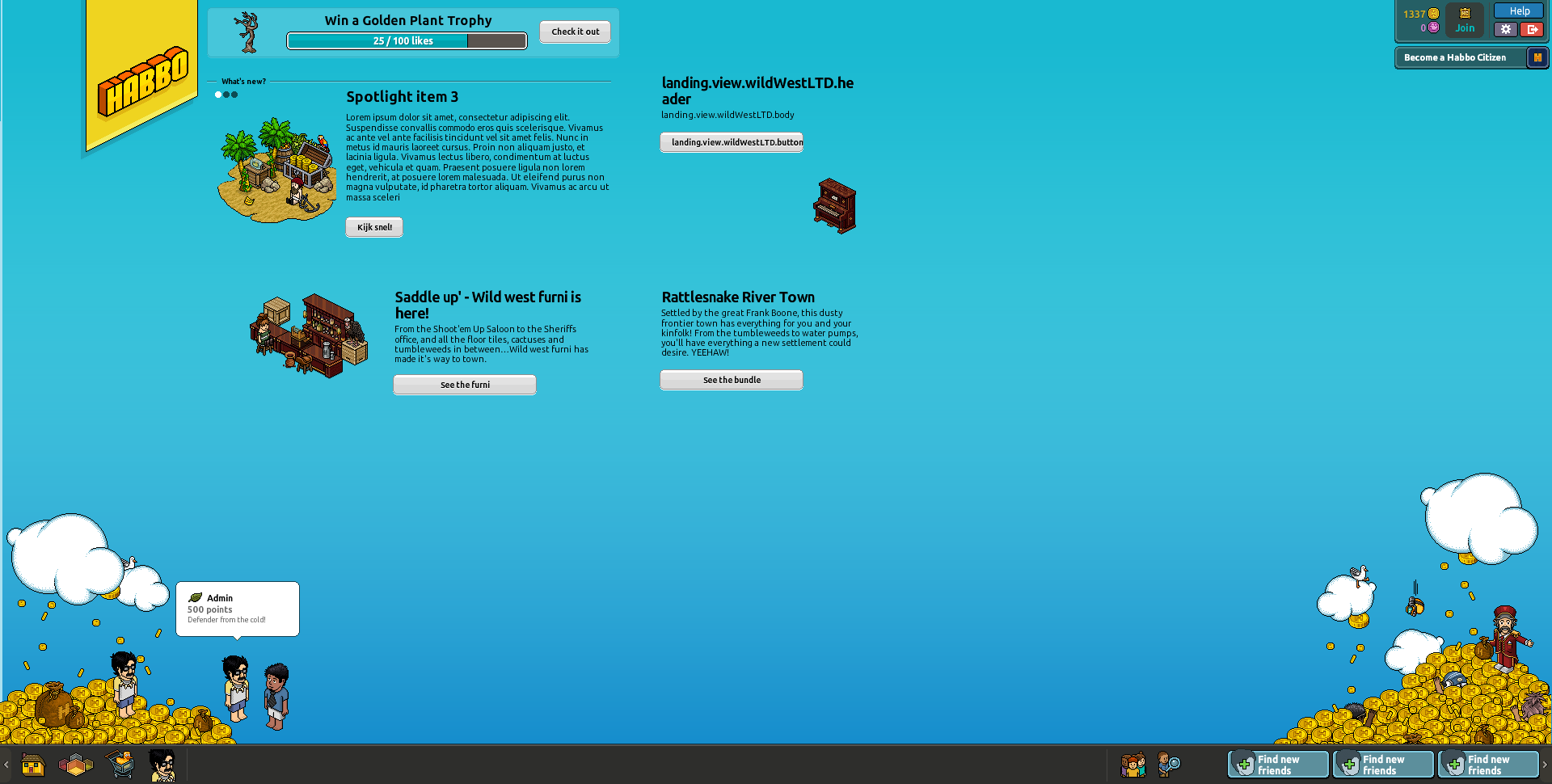This screenshot has width=1552, height=784.
Task: Open the See the bundle button
Action: (x=732, y=380)
